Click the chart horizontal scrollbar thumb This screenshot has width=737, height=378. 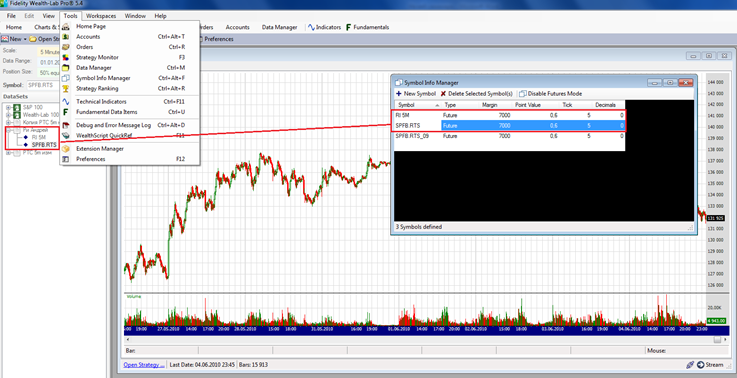(x=717, y=339)
